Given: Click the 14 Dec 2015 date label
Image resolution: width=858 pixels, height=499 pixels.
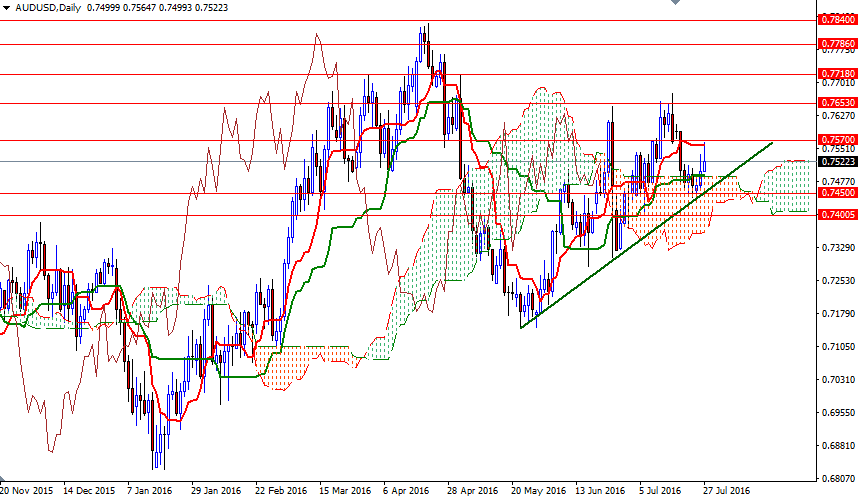Looking at the screenshot, I should 89,490.
